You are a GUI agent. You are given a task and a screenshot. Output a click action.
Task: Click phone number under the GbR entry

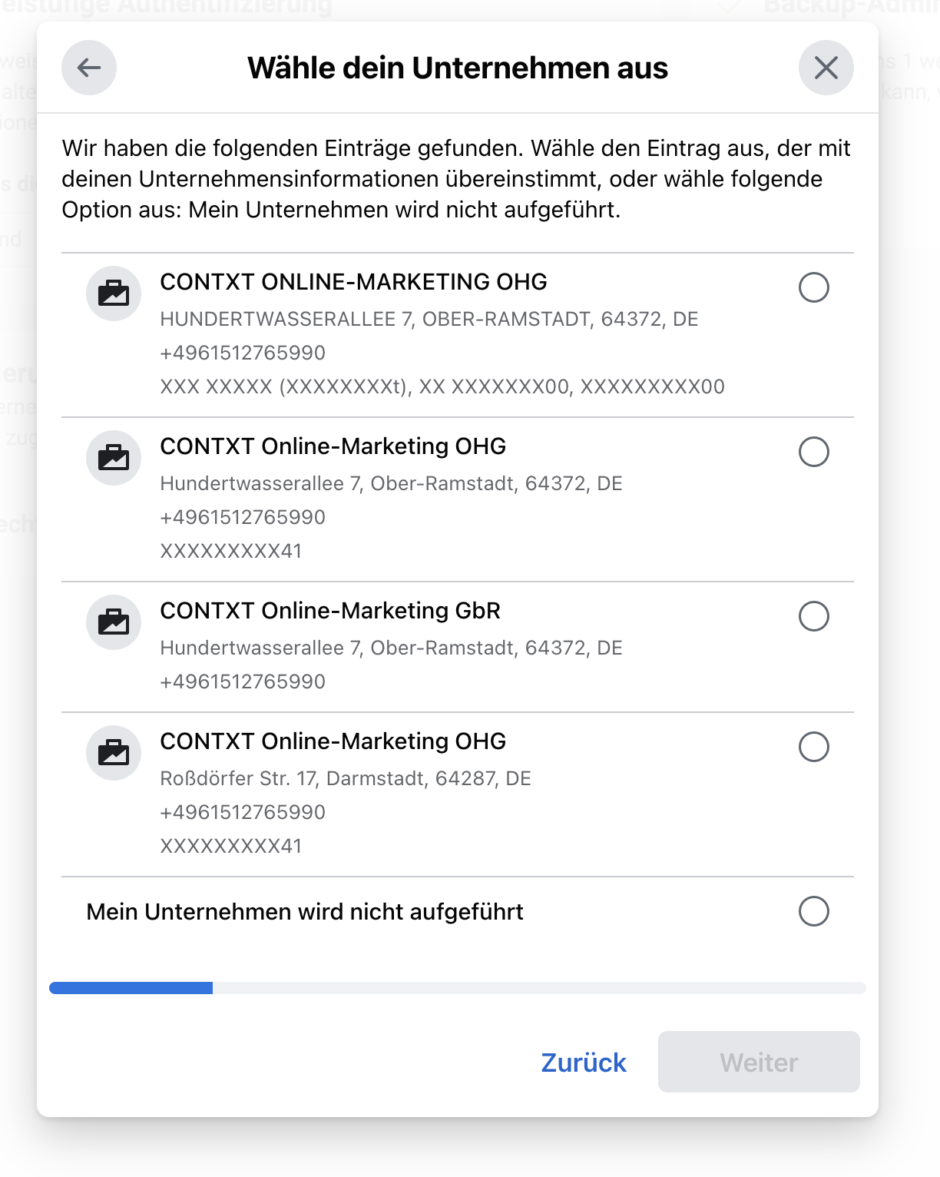click(x=243, y=682)
